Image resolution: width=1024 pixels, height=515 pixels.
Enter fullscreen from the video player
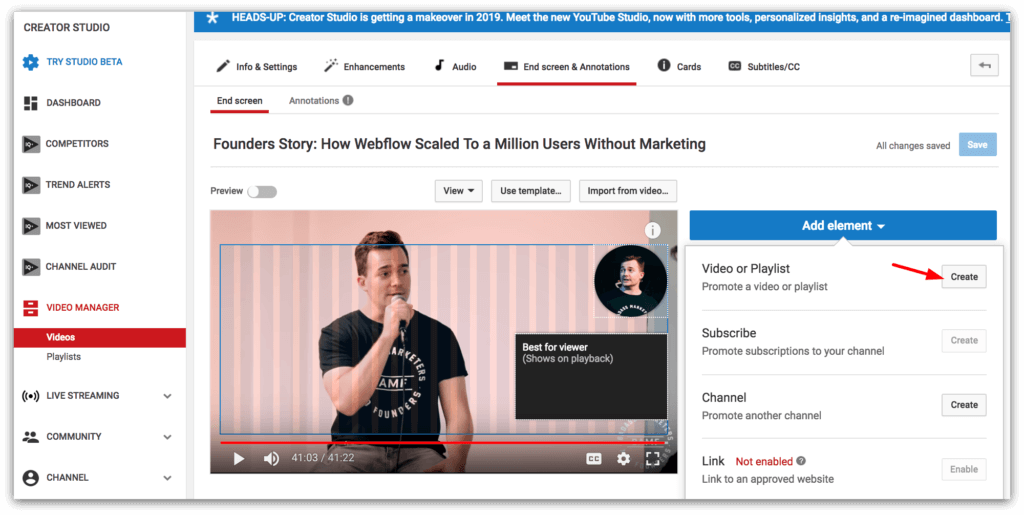pyautogui.click(x=652, y=459)
